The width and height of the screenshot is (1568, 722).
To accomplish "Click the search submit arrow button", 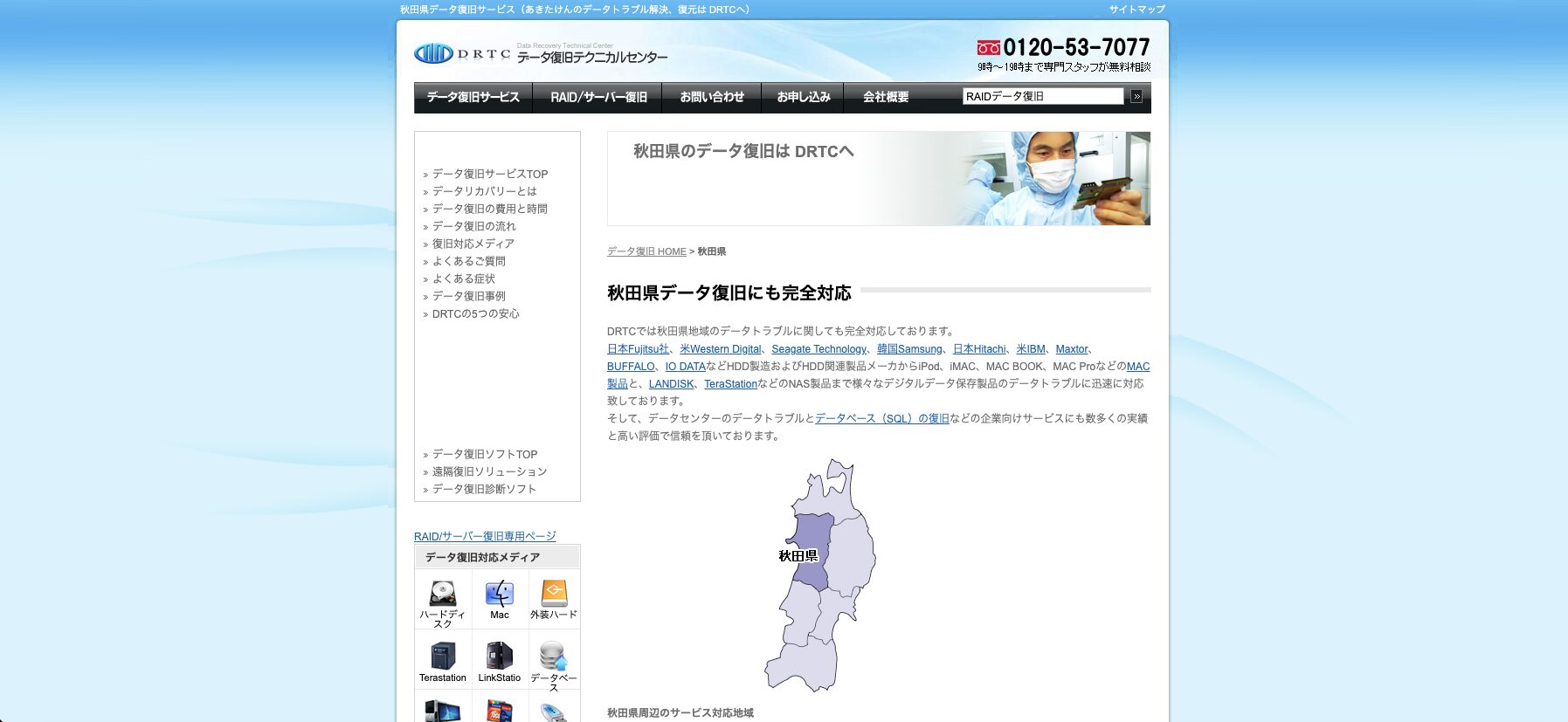I will (x=1136, y=97).
